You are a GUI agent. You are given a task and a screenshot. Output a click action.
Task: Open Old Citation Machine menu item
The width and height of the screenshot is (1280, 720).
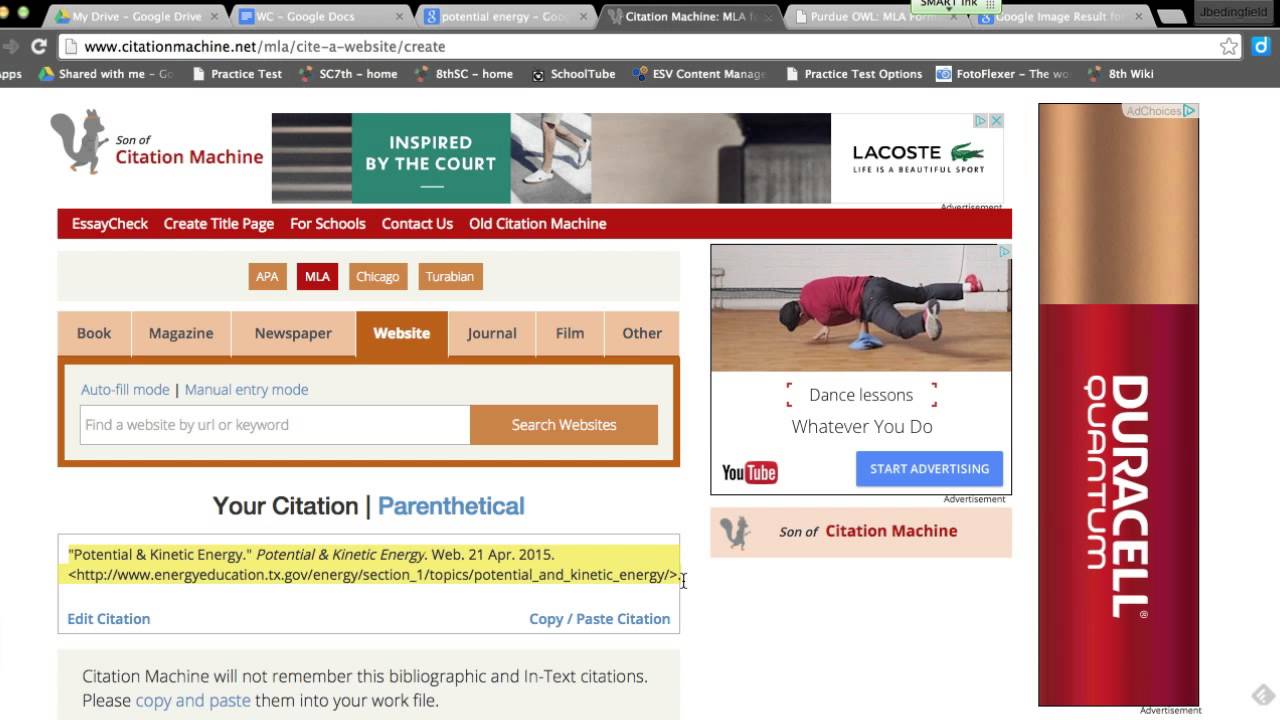(538, 224)
